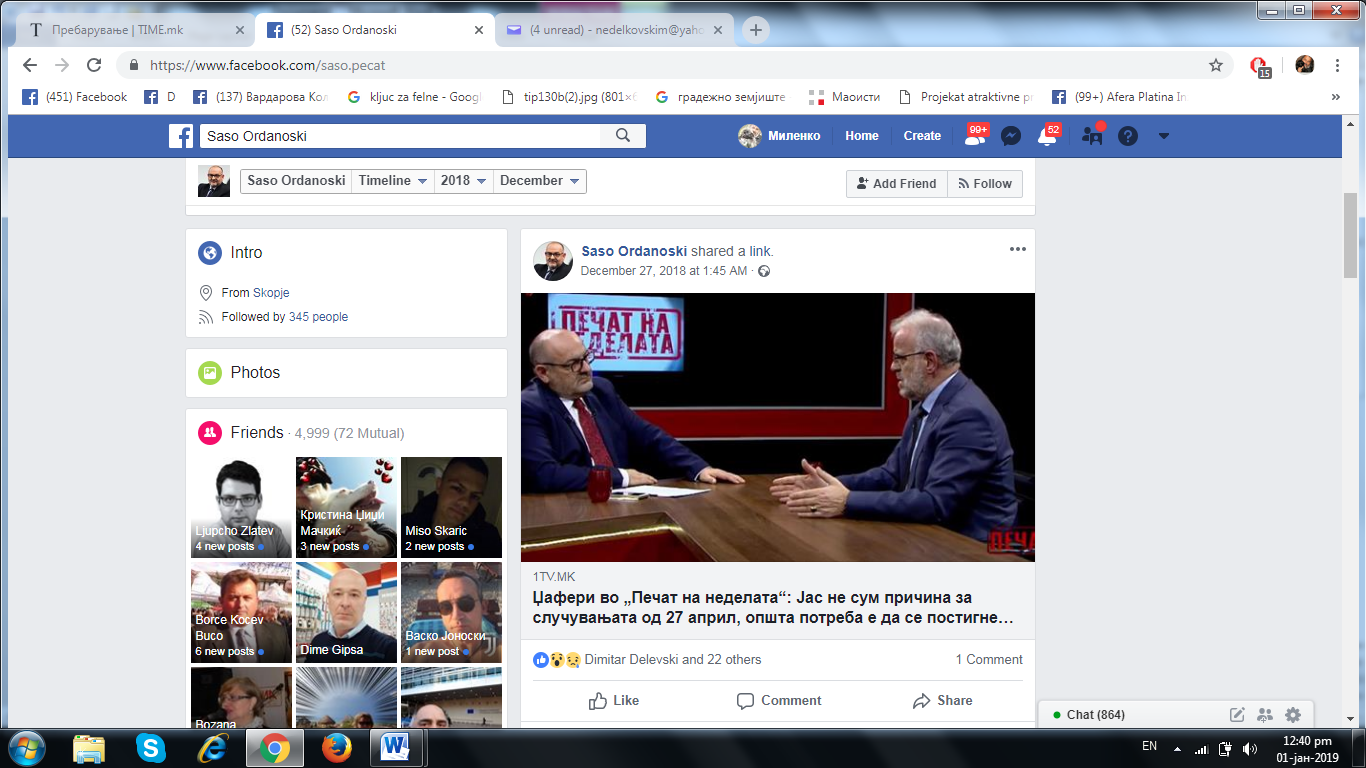Open Word from the taskbar
Viewport: 1366px width, 768px height.
tap(397, 748)
